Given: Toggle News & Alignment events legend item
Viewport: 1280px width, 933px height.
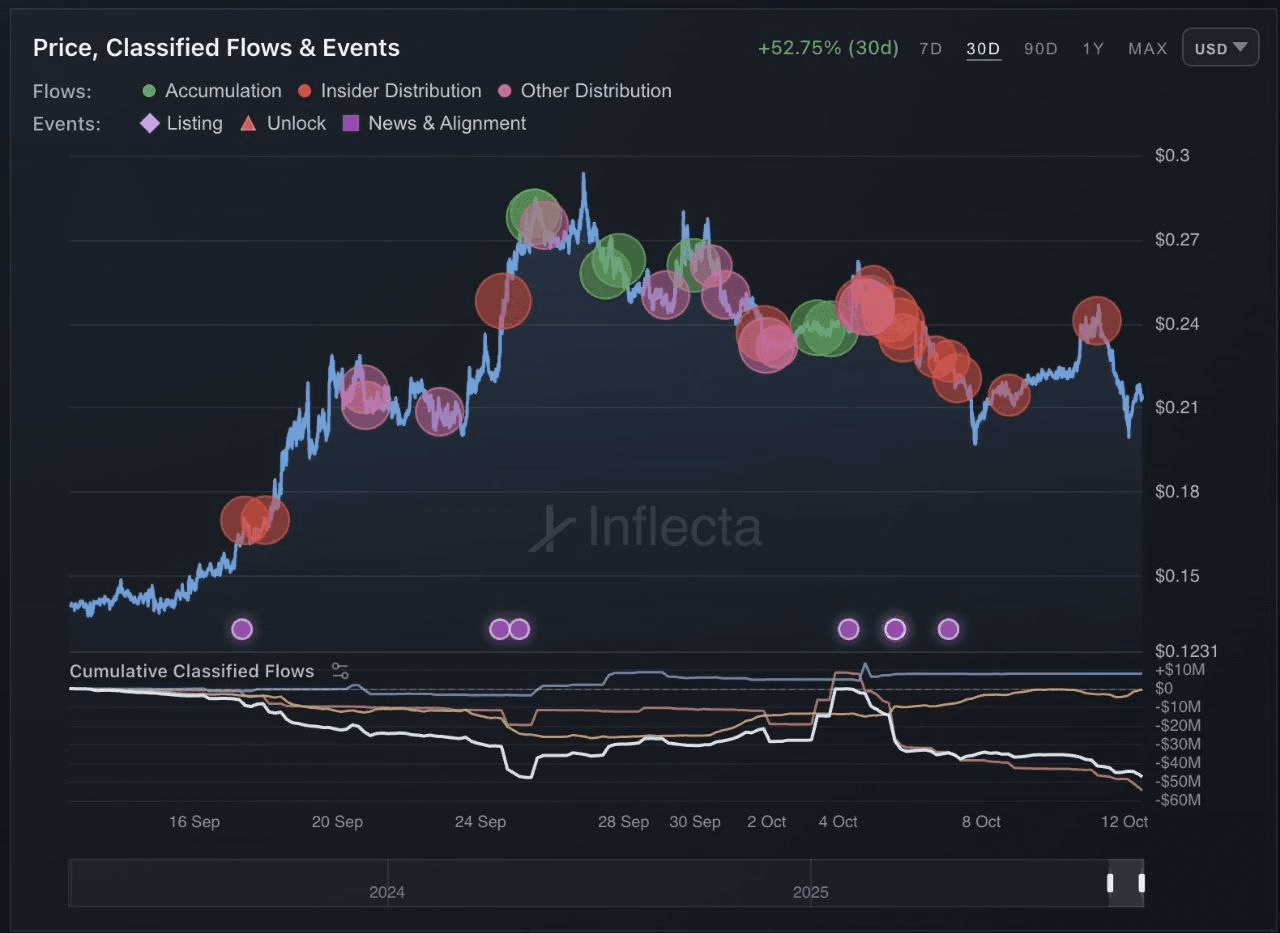Looking at the screenshot, I should click(435, 124).
